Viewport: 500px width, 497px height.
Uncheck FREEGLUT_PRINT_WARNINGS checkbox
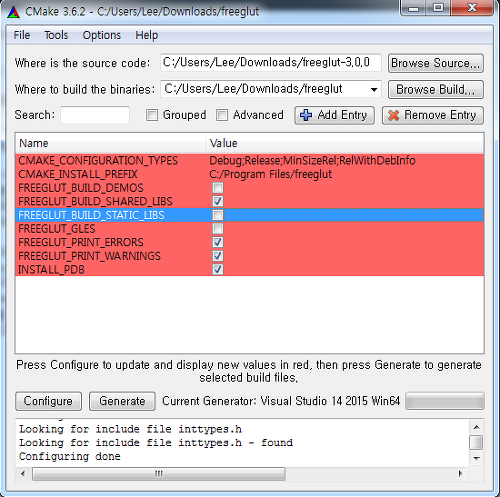tap(218, 256)
